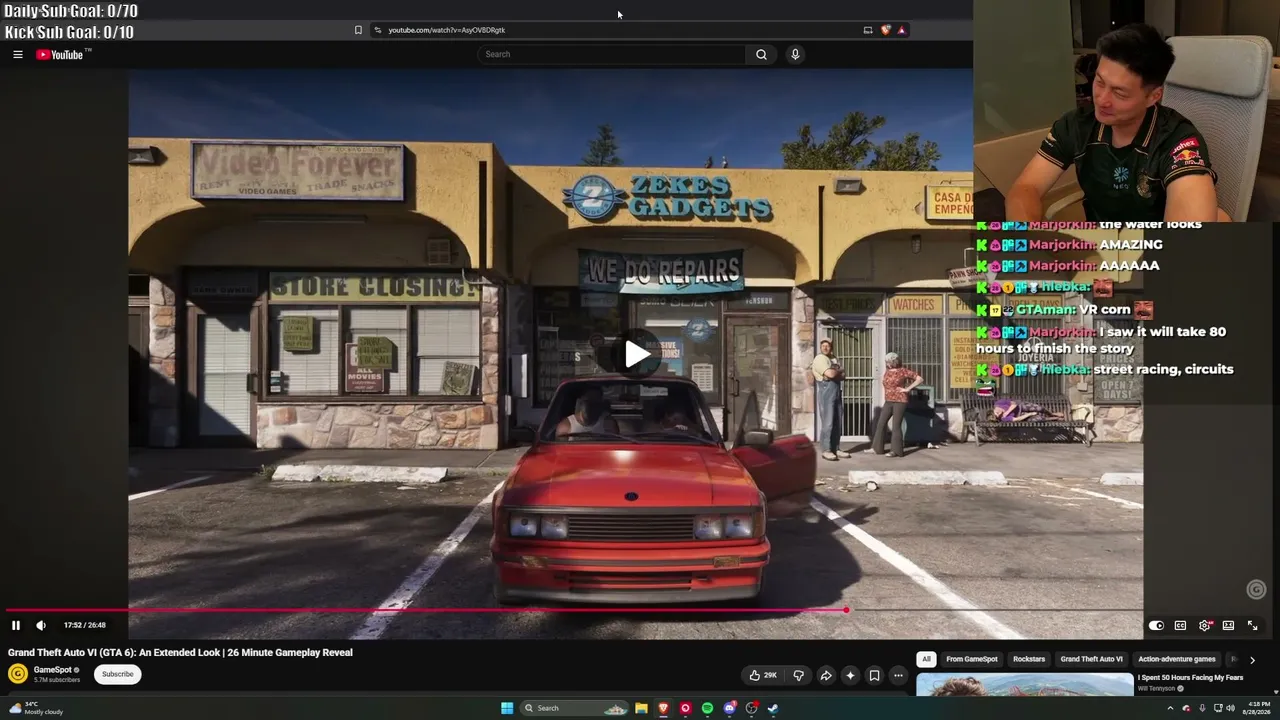Click the video title text below player
Screen dimensions: 1280x720
[x=180, y=653]
